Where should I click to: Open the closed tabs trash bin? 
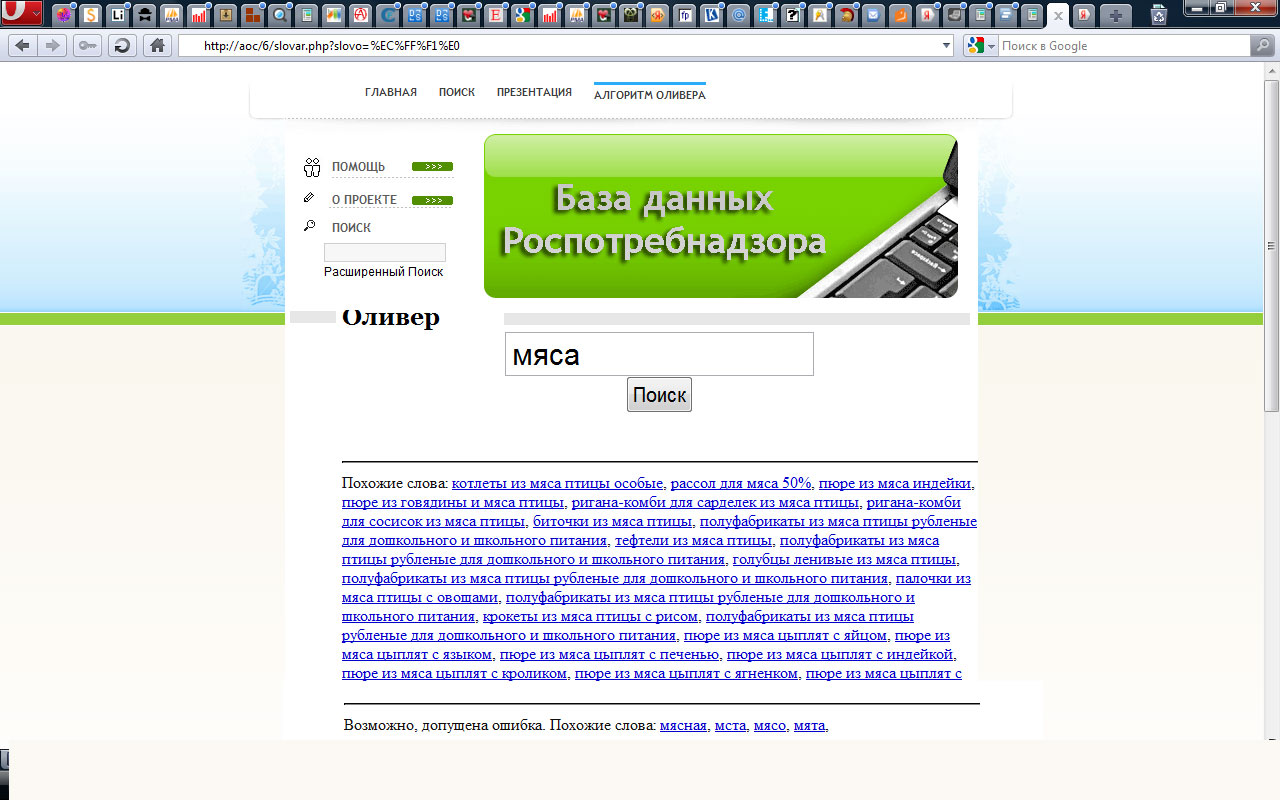(1159, 15)
